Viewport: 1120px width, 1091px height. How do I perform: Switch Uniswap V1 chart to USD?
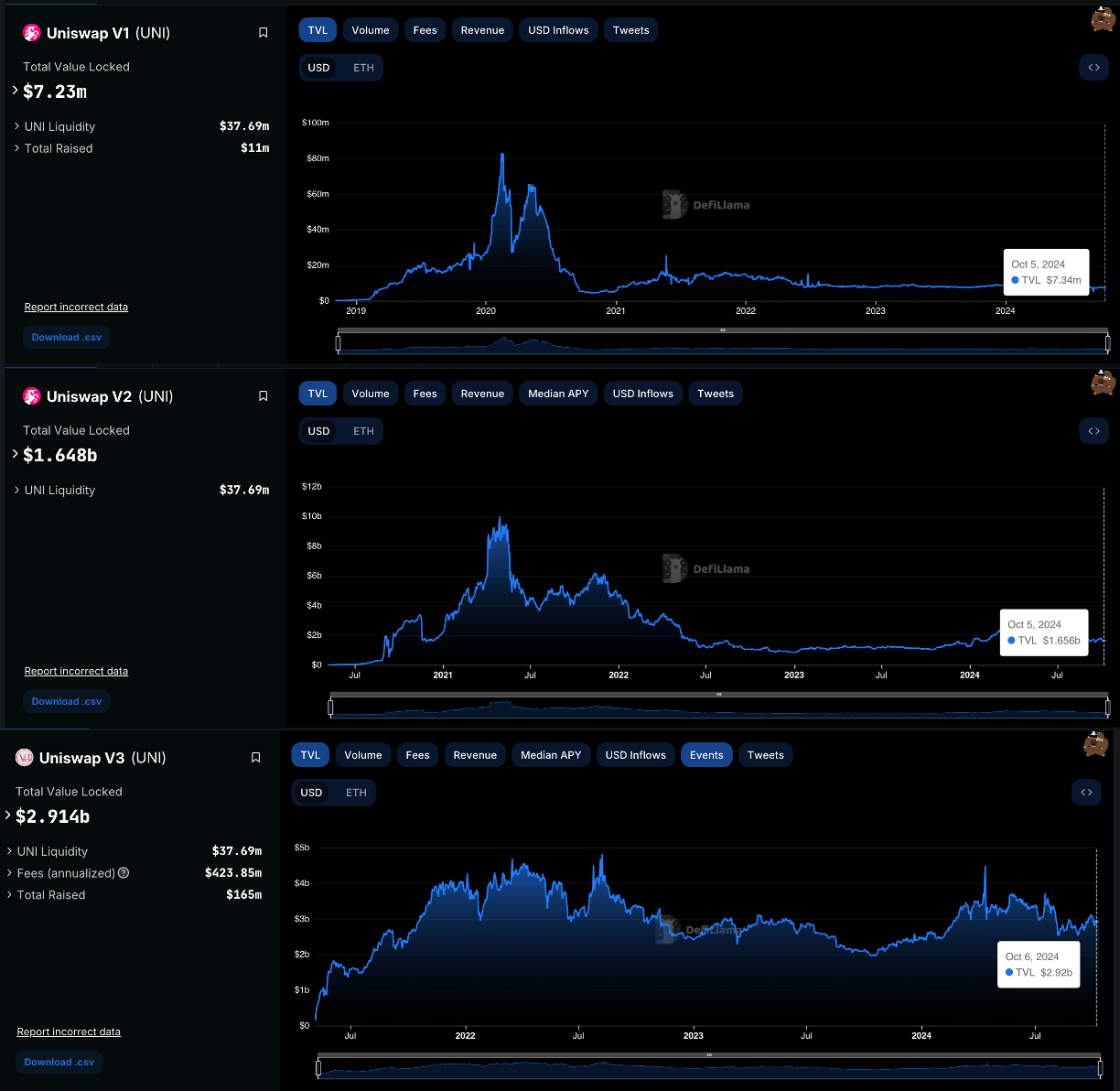318,68
